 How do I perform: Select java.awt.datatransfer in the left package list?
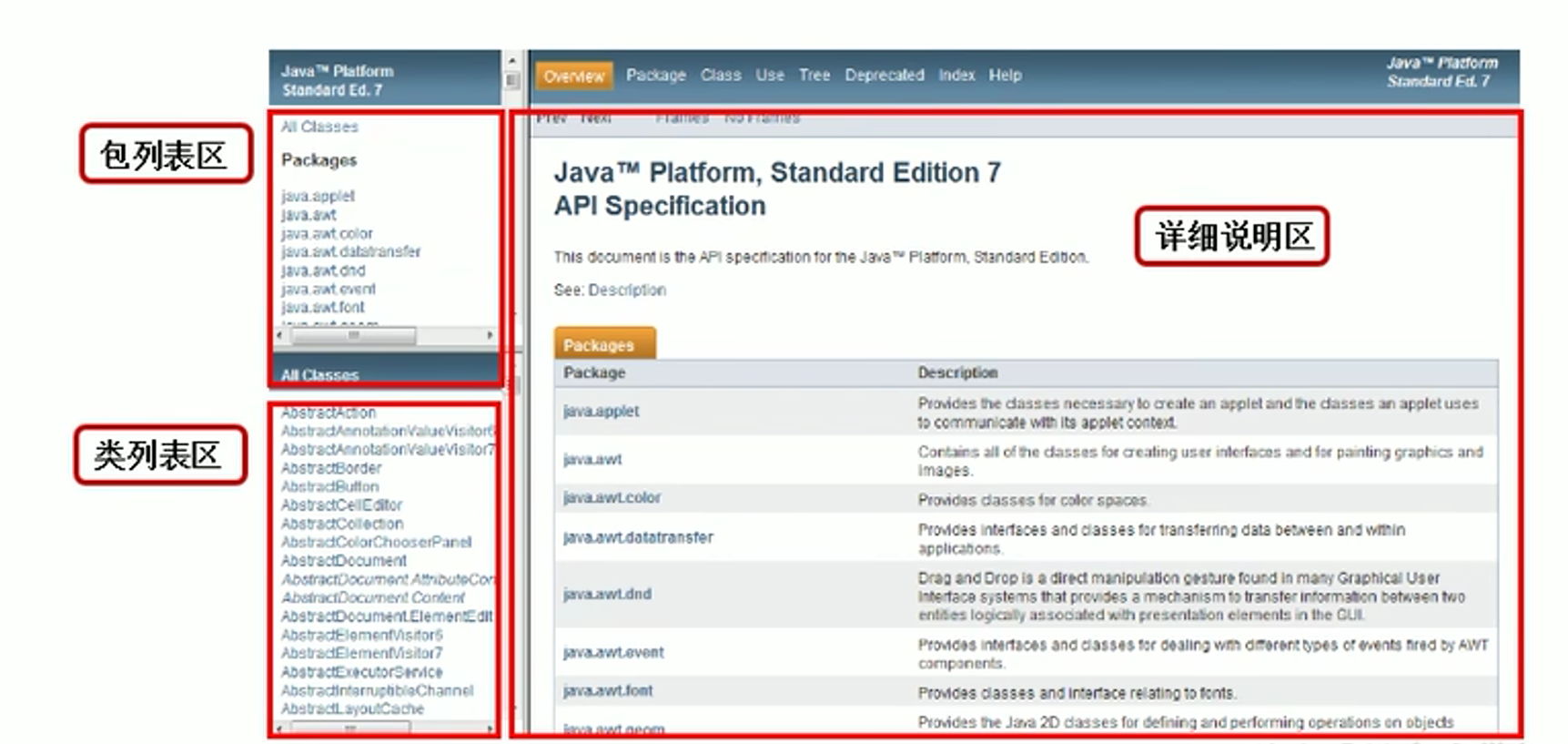coord(350,251)
